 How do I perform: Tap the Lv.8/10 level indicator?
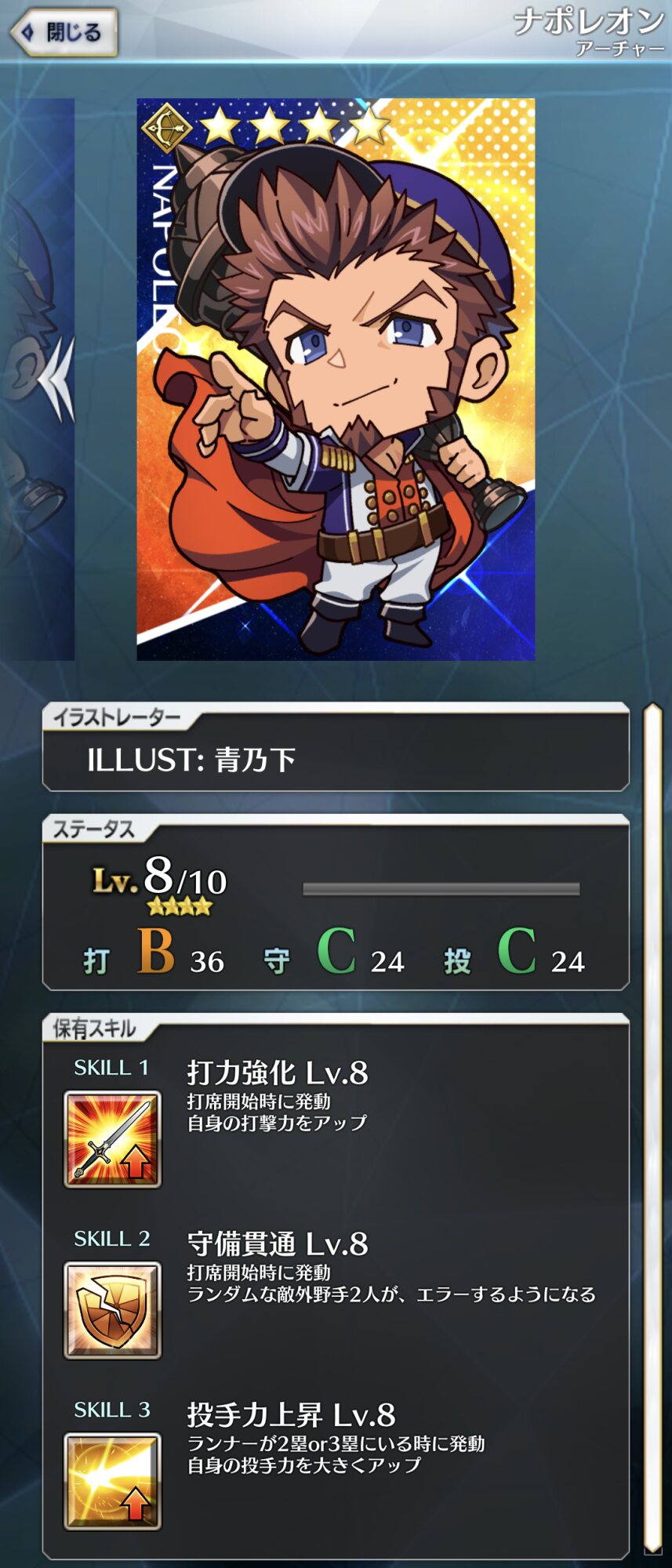point(160,880)
